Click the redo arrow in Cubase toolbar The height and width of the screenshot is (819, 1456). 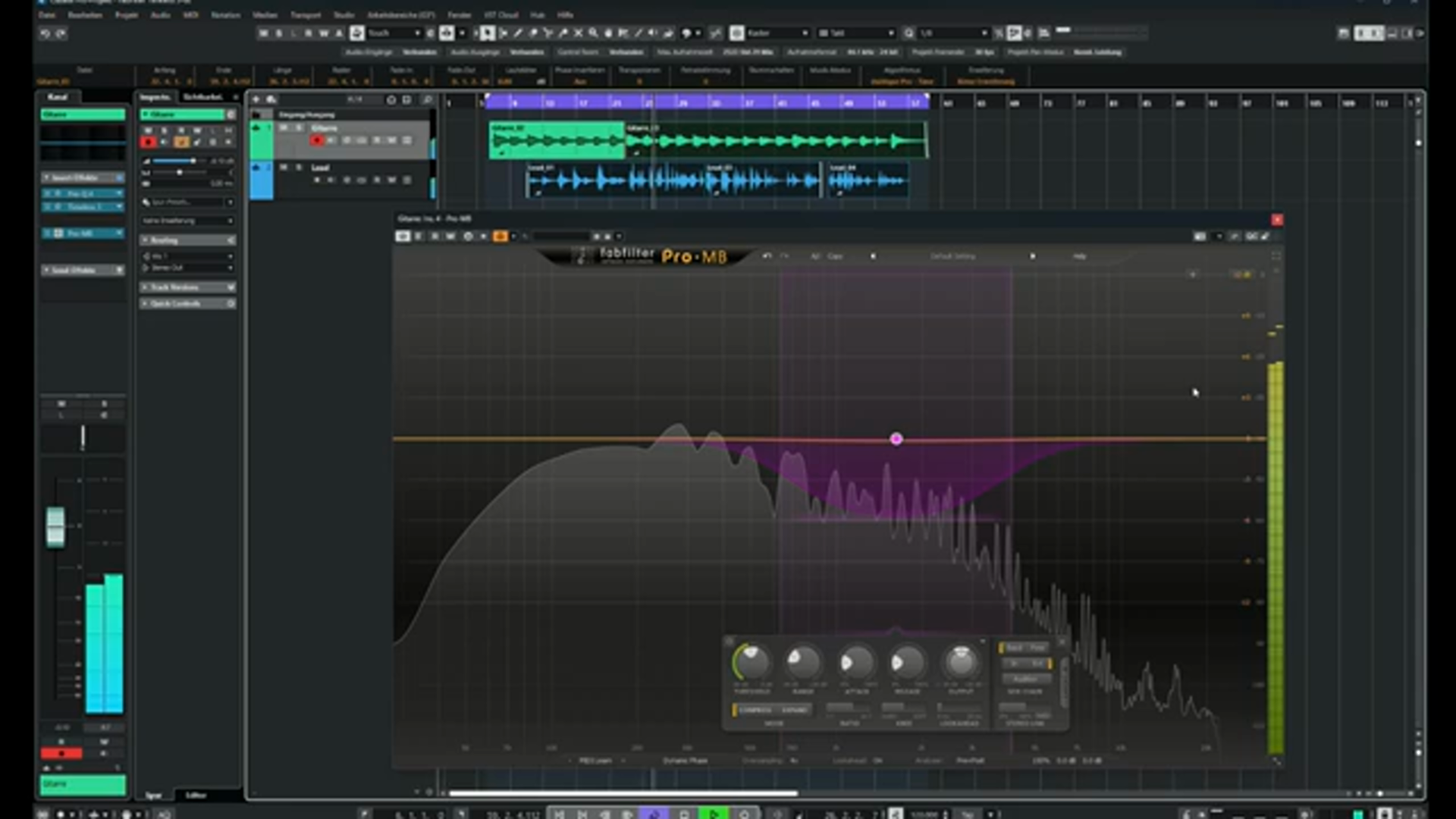(x=61, y=33)
